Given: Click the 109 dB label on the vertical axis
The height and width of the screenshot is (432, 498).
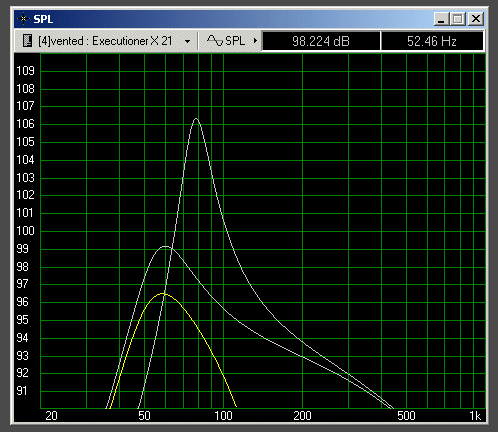Looking at the screenshot, I should coord(25,71).
